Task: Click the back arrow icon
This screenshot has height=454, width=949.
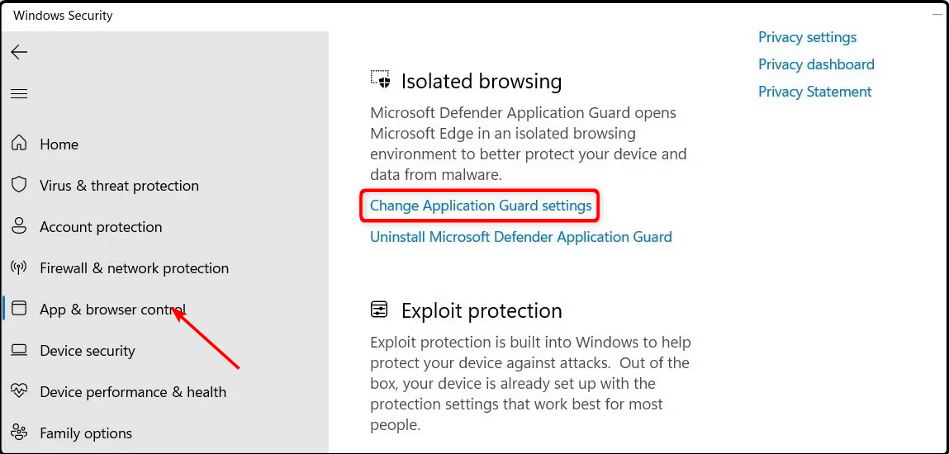Action: click(19, 52)
